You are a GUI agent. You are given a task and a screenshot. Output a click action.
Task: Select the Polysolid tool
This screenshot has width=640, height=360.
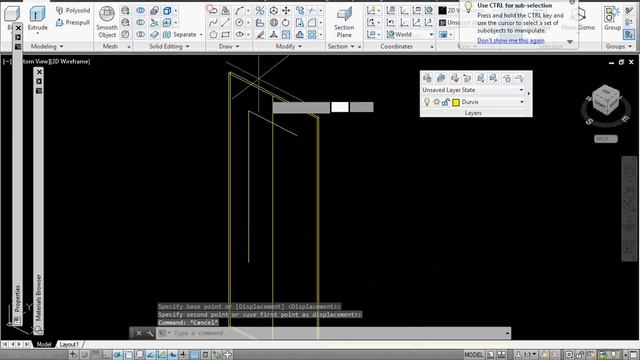pos(73,10)
